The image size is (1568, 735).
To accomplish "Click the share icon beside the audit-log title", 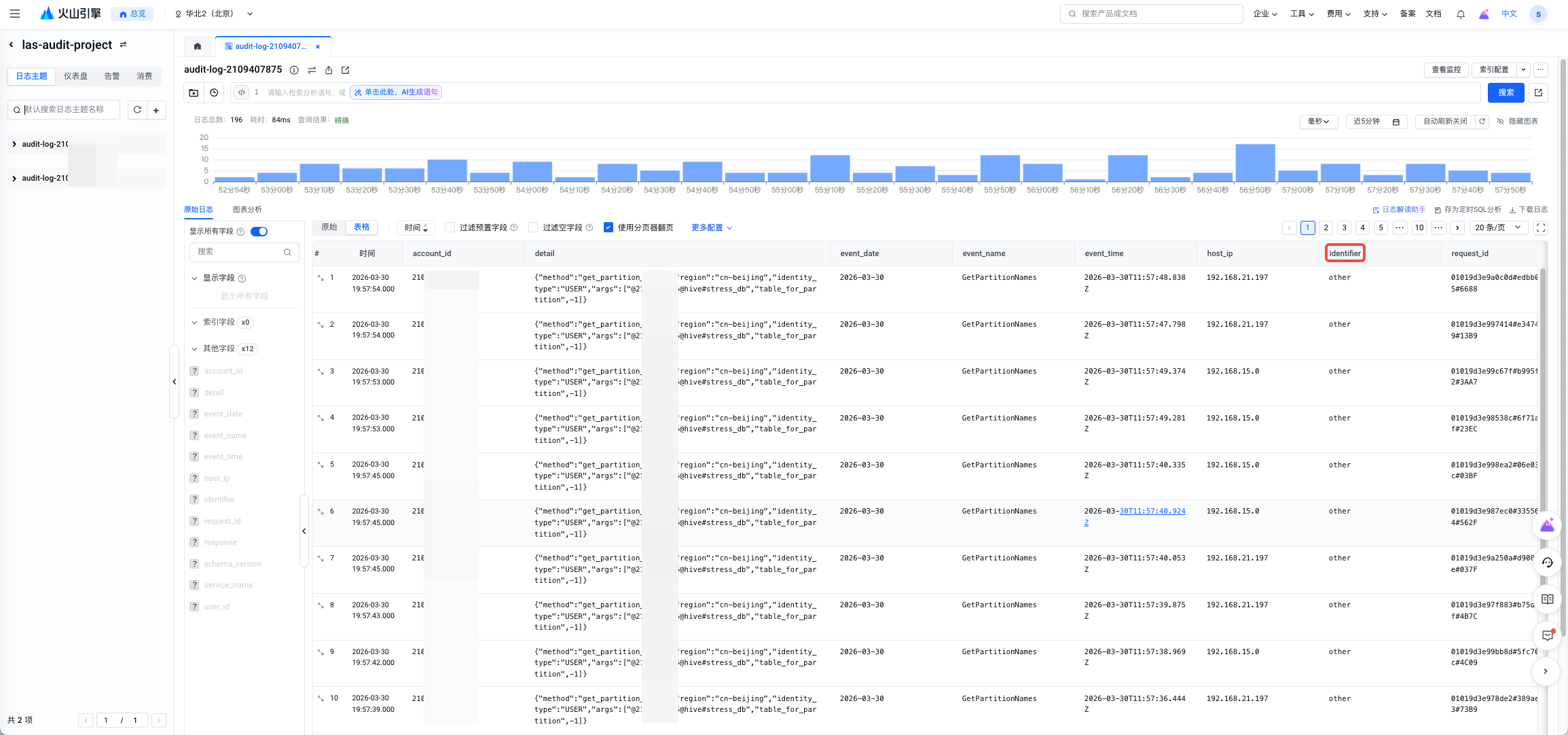I will tap(329, 70).
